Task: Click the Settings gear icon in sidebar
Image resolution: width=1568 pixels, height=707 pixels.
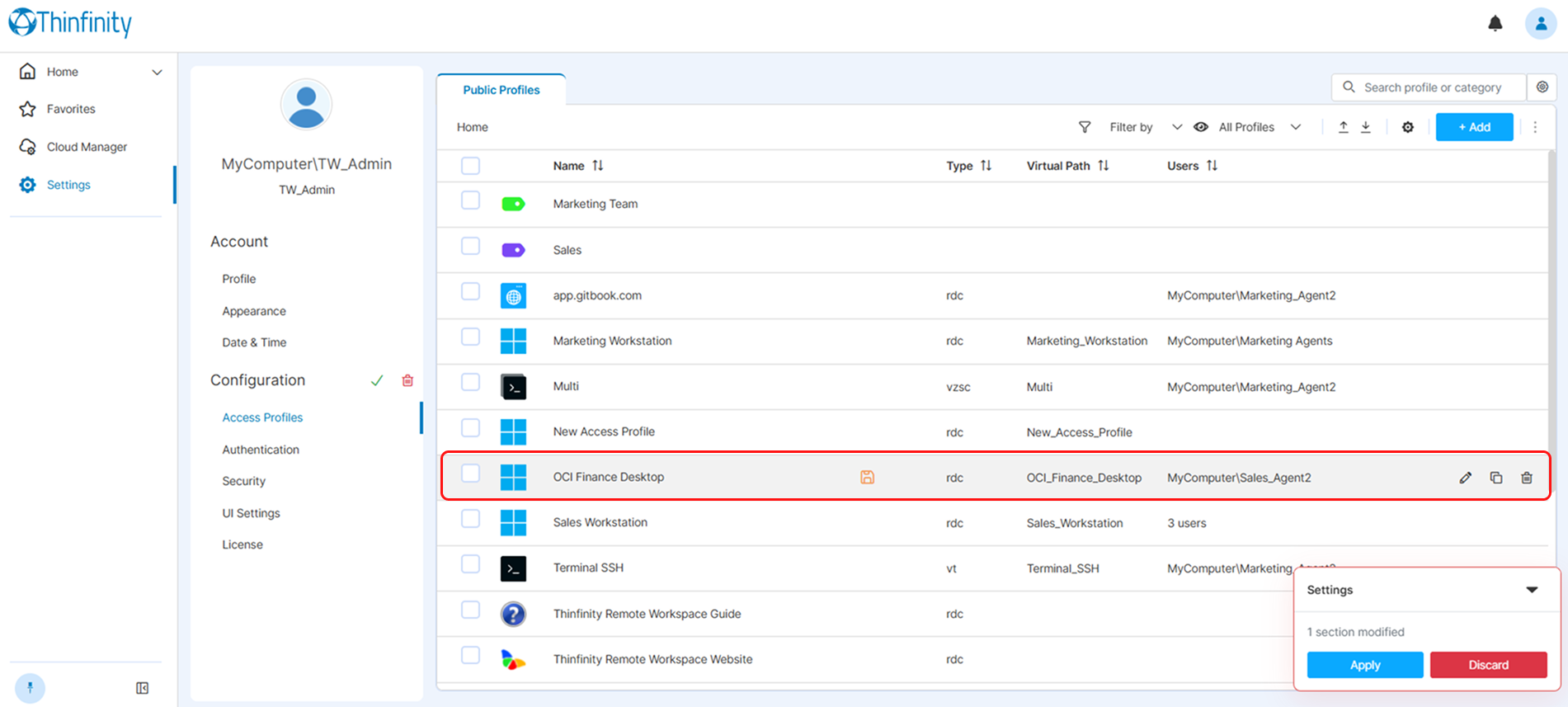Action: 27,185
